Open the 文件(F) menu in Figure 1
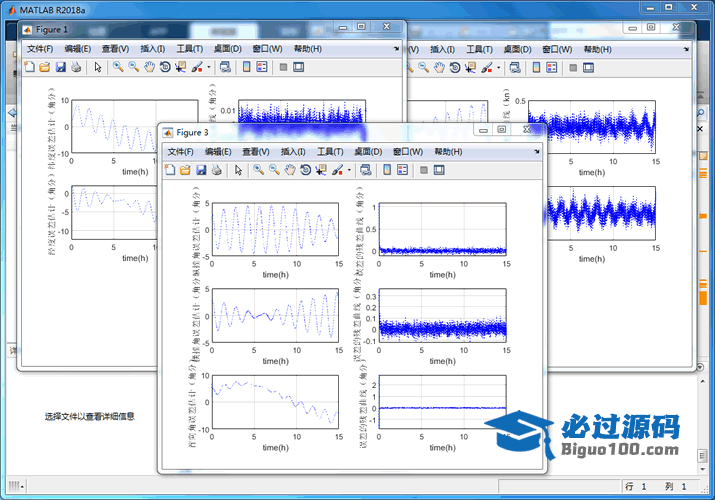 click(39, 49)
